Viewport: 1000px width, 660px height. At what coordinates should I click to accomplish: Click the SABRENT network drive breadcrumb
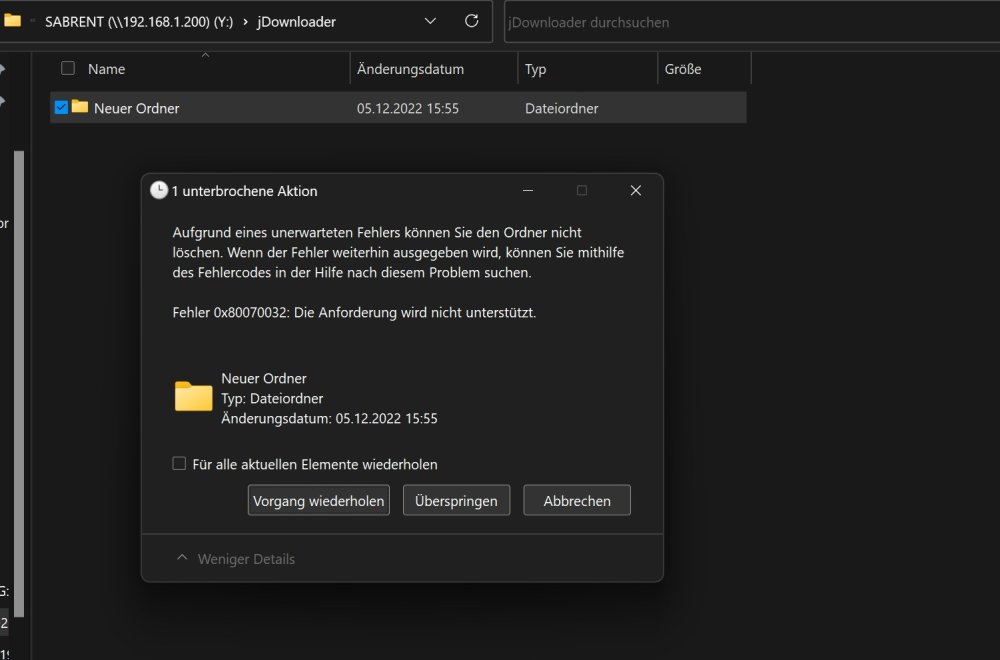point(139,22)
